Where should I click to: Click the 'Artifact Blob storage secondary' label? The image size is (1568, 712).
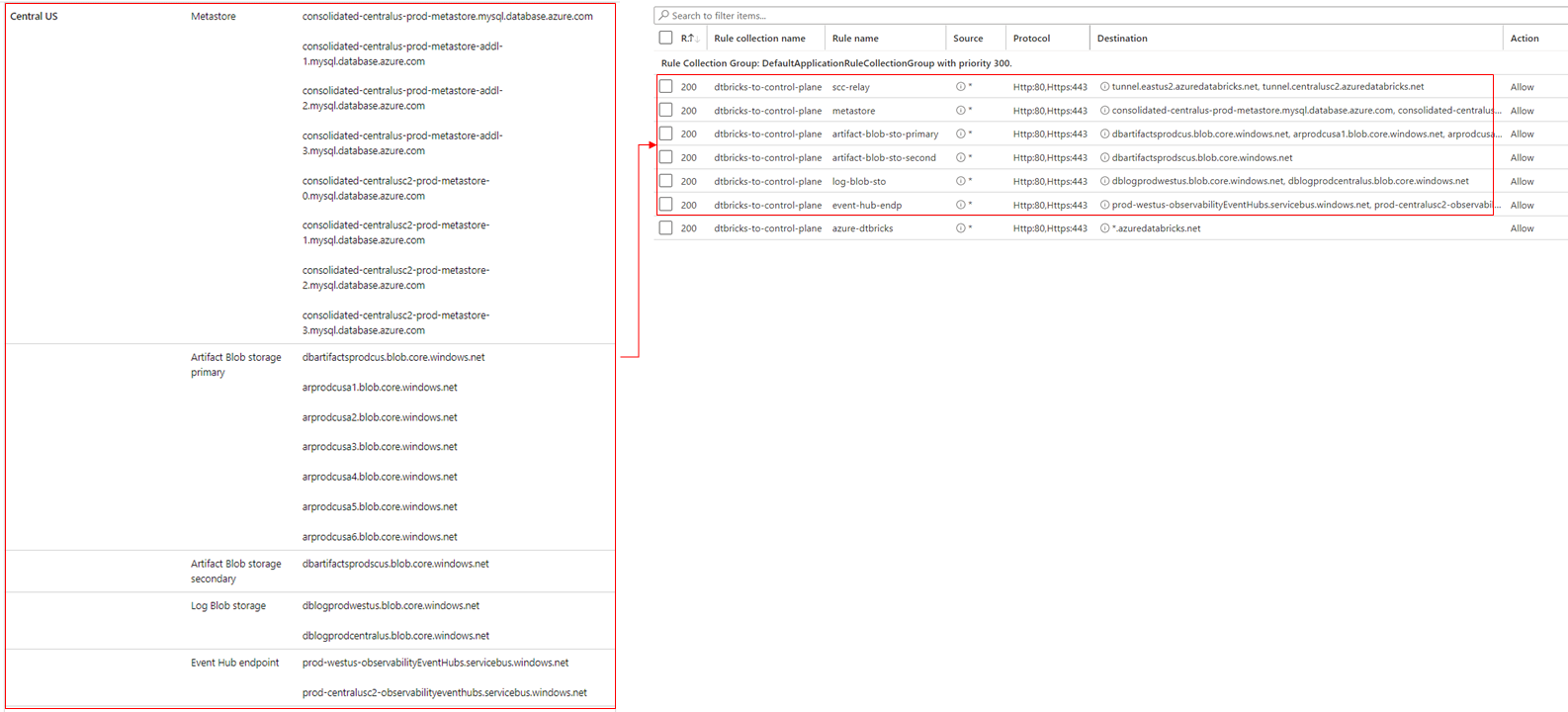[236, 572]
